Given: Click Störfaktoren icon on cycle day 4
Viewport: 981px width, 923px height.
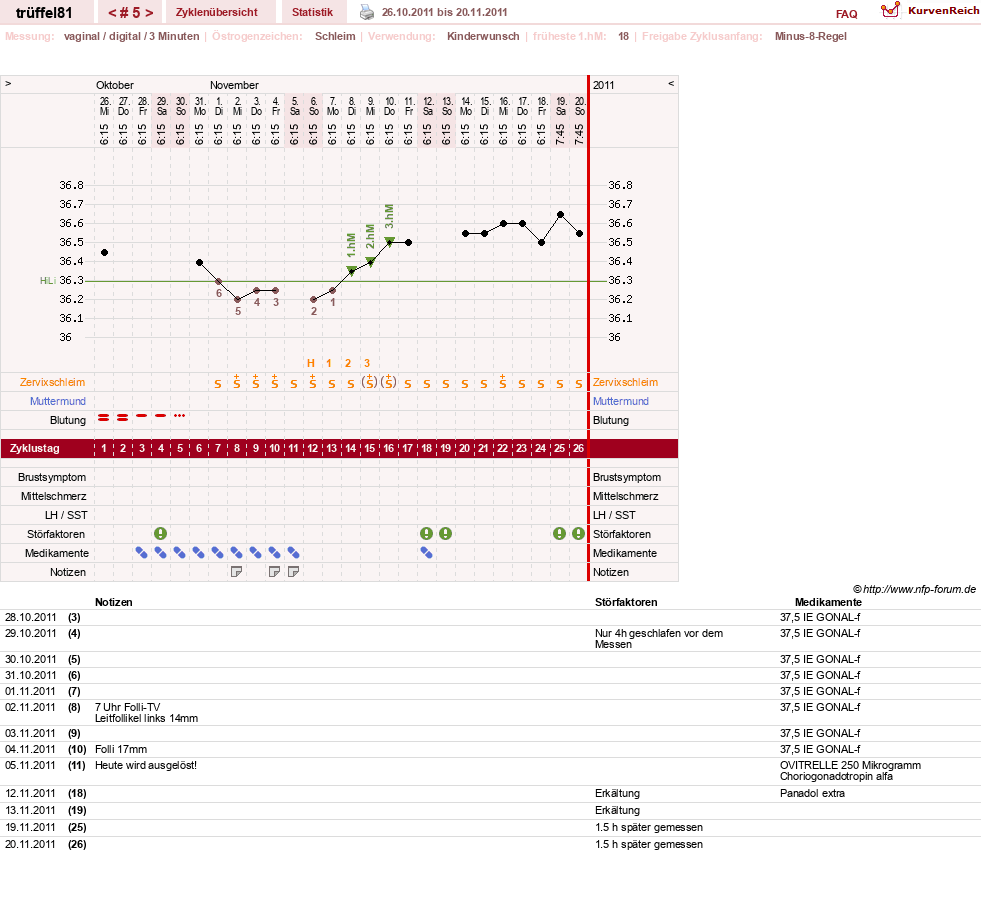Looking at the screenshot, I should (161, 534).
